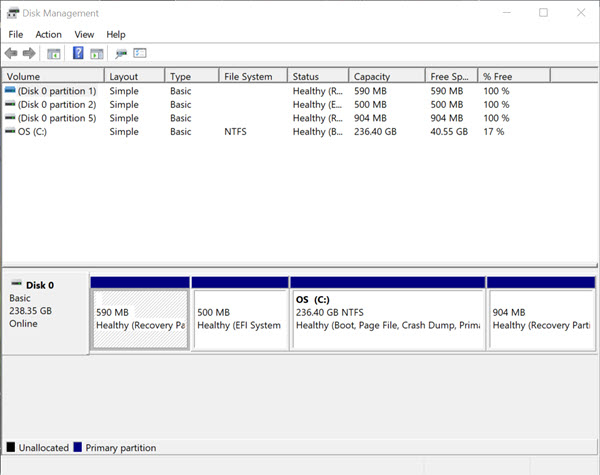Open the File menu
This screenshot has width=600, height=475.
[x=16, y=34]
